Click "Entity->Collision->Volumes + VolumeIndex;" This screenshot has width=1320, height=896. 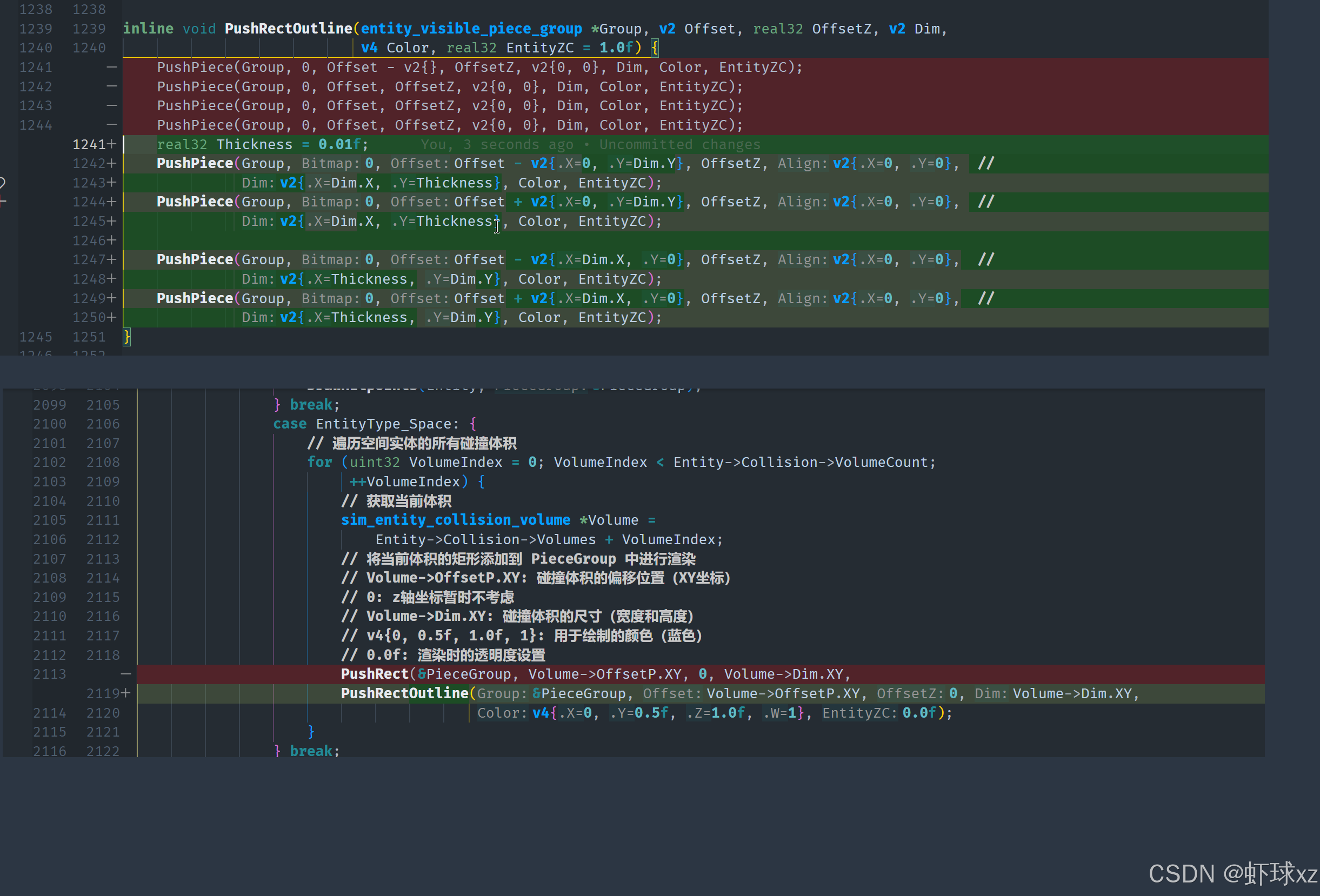(549, 539)
